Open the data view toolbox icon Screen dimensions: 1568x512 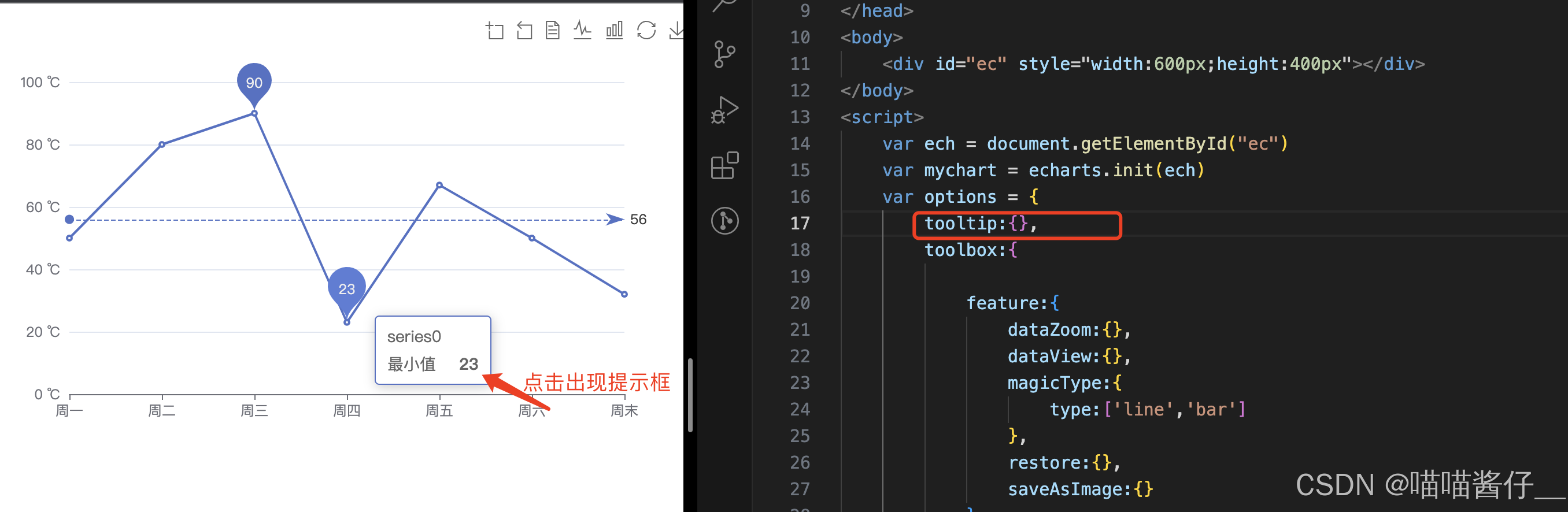(553, 31)
